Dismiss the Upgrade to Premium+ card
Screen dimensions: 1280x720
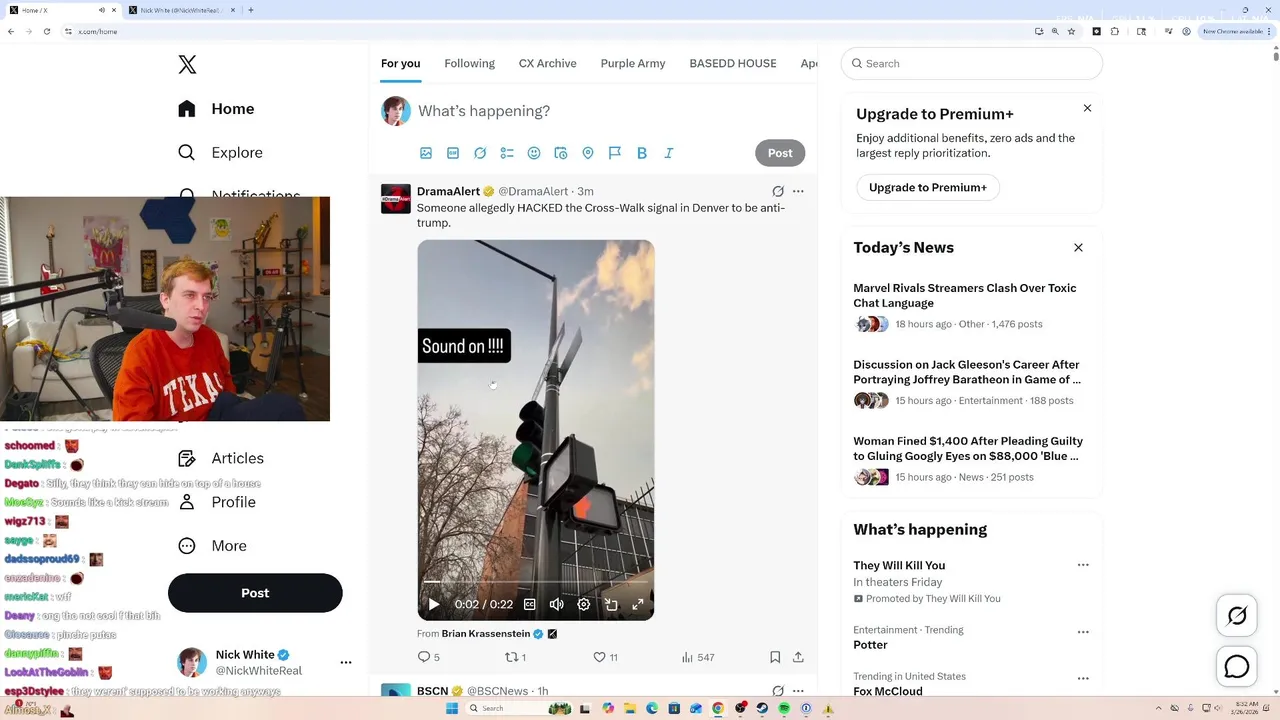click(1087, 108)
